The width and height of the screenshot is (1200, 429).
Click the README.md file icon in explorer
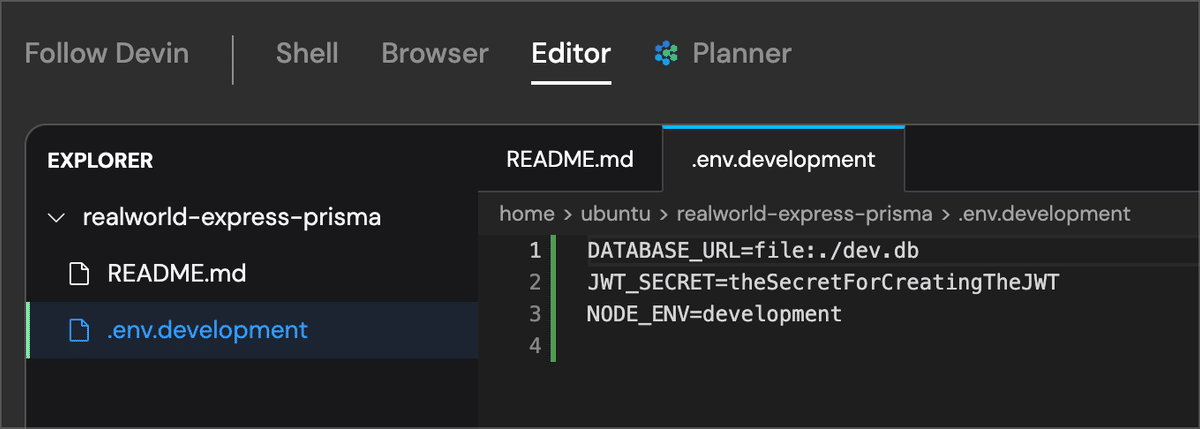[79, 273]
